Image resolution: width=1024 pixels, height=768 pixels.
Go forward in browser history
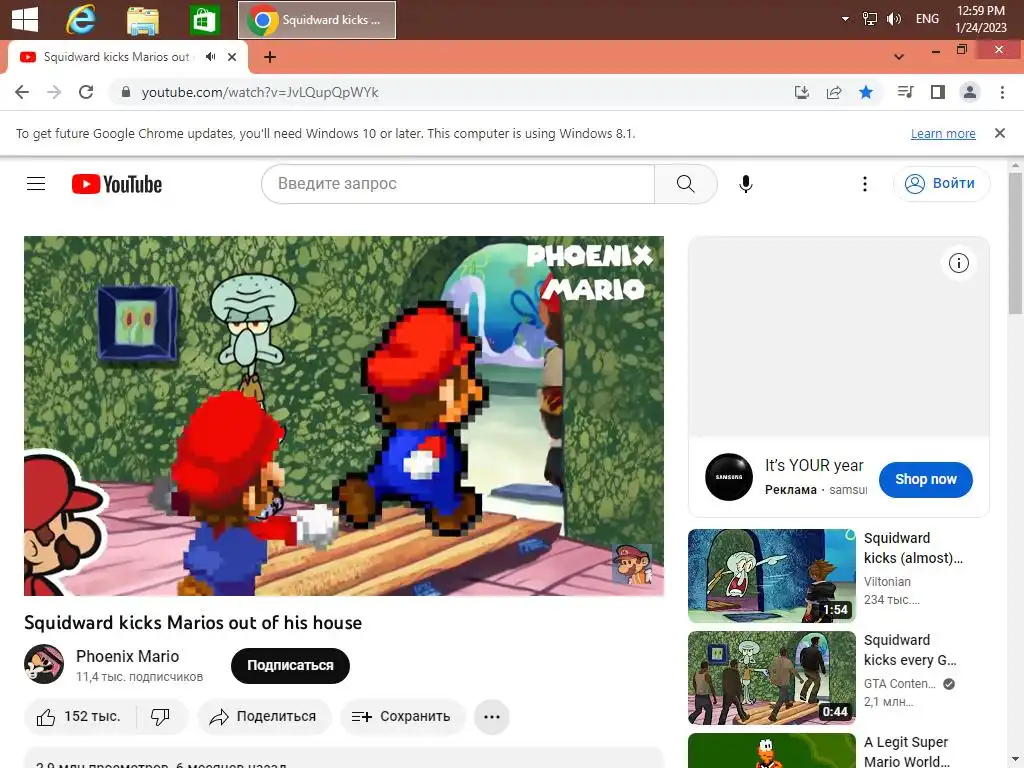54,92
